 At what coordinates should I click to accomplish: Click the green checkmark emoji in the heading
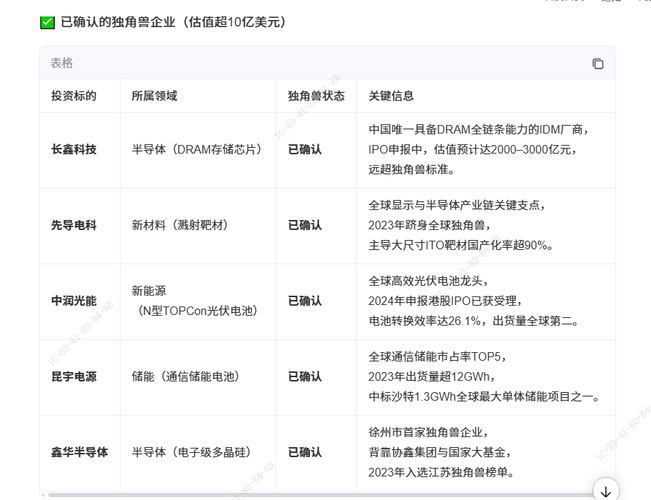[x=47, y=22]
